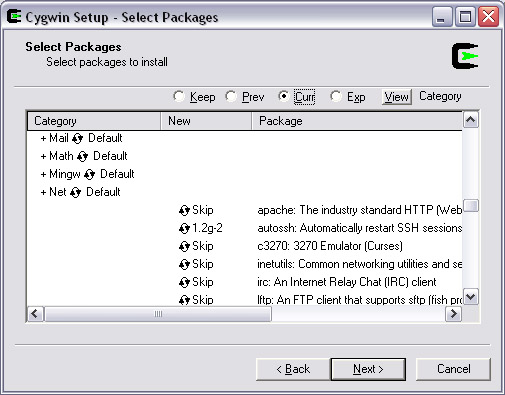The image size is (505, 395).
Task: Expand the Math category
Action: point(43,156)
